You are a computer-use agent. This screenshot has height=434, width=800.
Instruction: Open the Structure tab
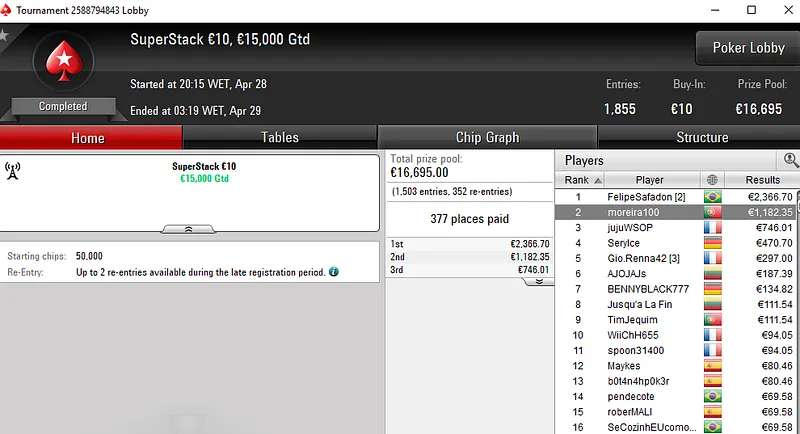pyautogui.click(x=702, y=137)
